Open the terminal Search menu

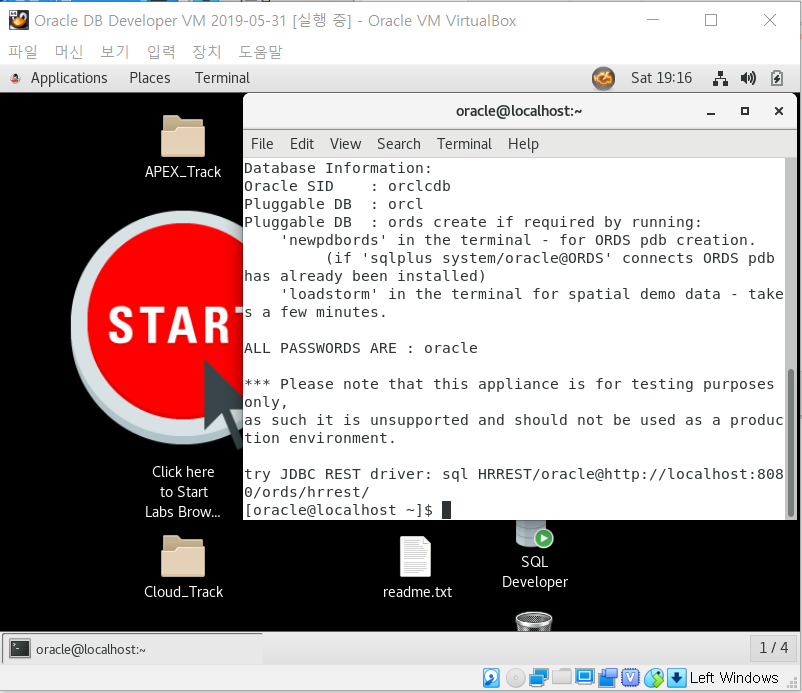[x=399, y=144]
